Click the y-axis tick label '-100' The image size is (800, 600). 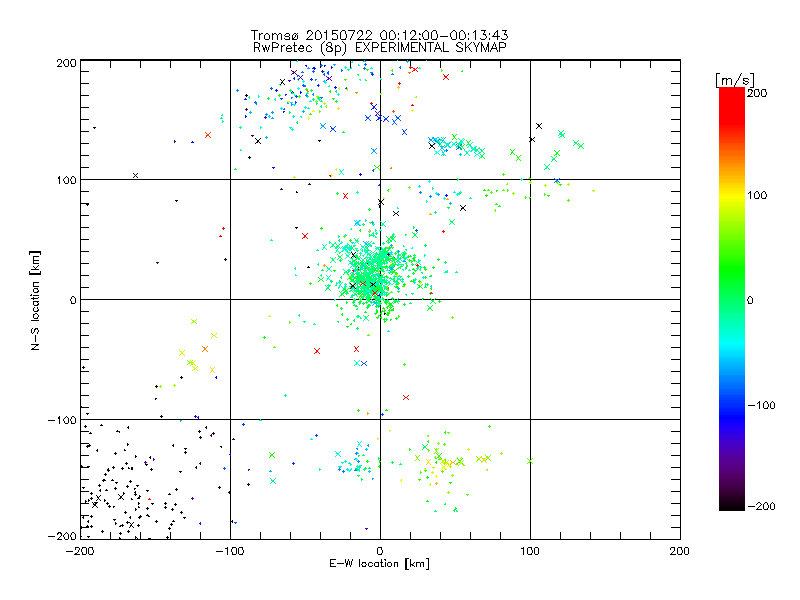(62, 420)
